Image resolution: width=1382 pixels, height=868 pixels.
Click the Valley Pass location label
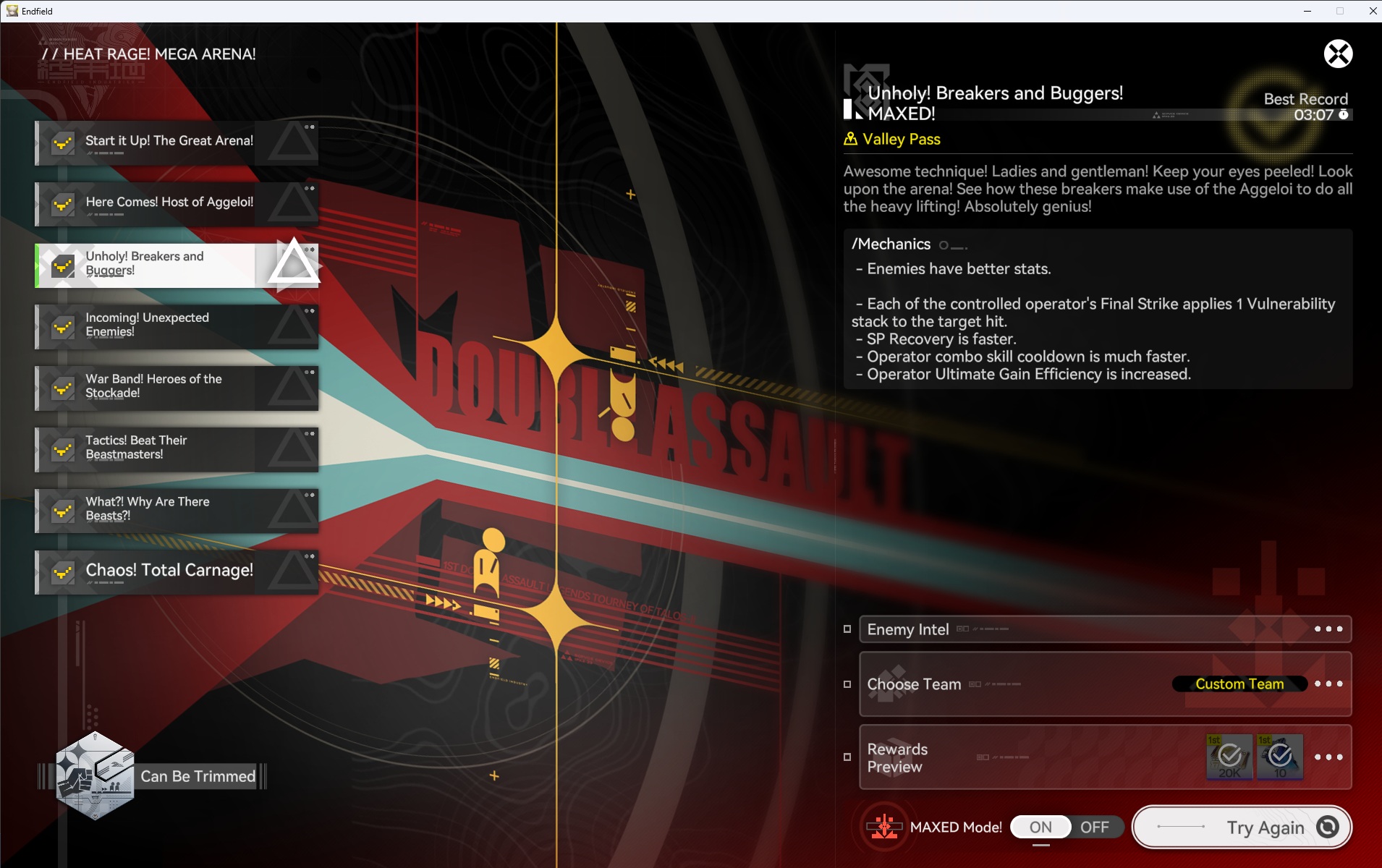coord(901,139)
